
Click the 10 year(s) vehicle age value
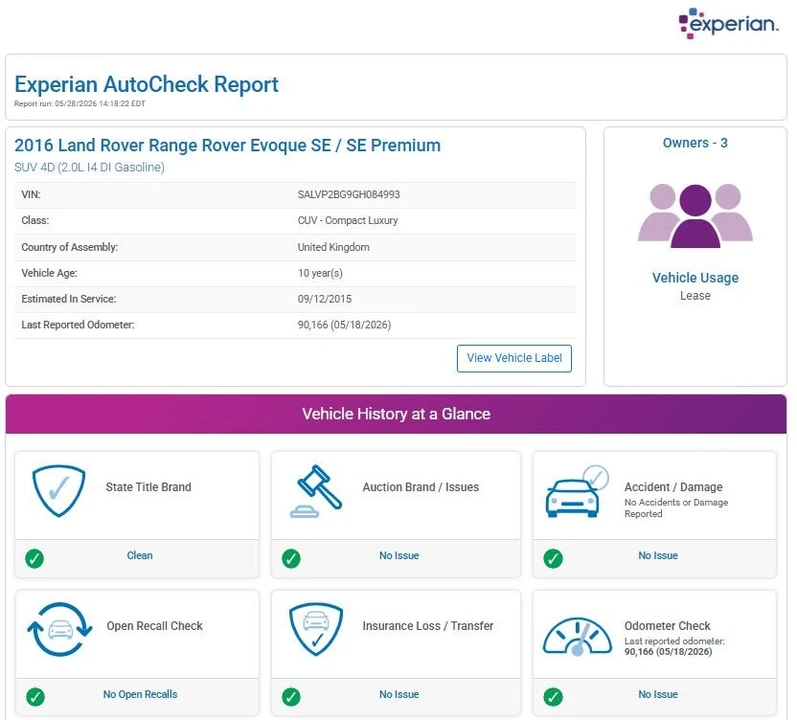(x=320, y=273)
